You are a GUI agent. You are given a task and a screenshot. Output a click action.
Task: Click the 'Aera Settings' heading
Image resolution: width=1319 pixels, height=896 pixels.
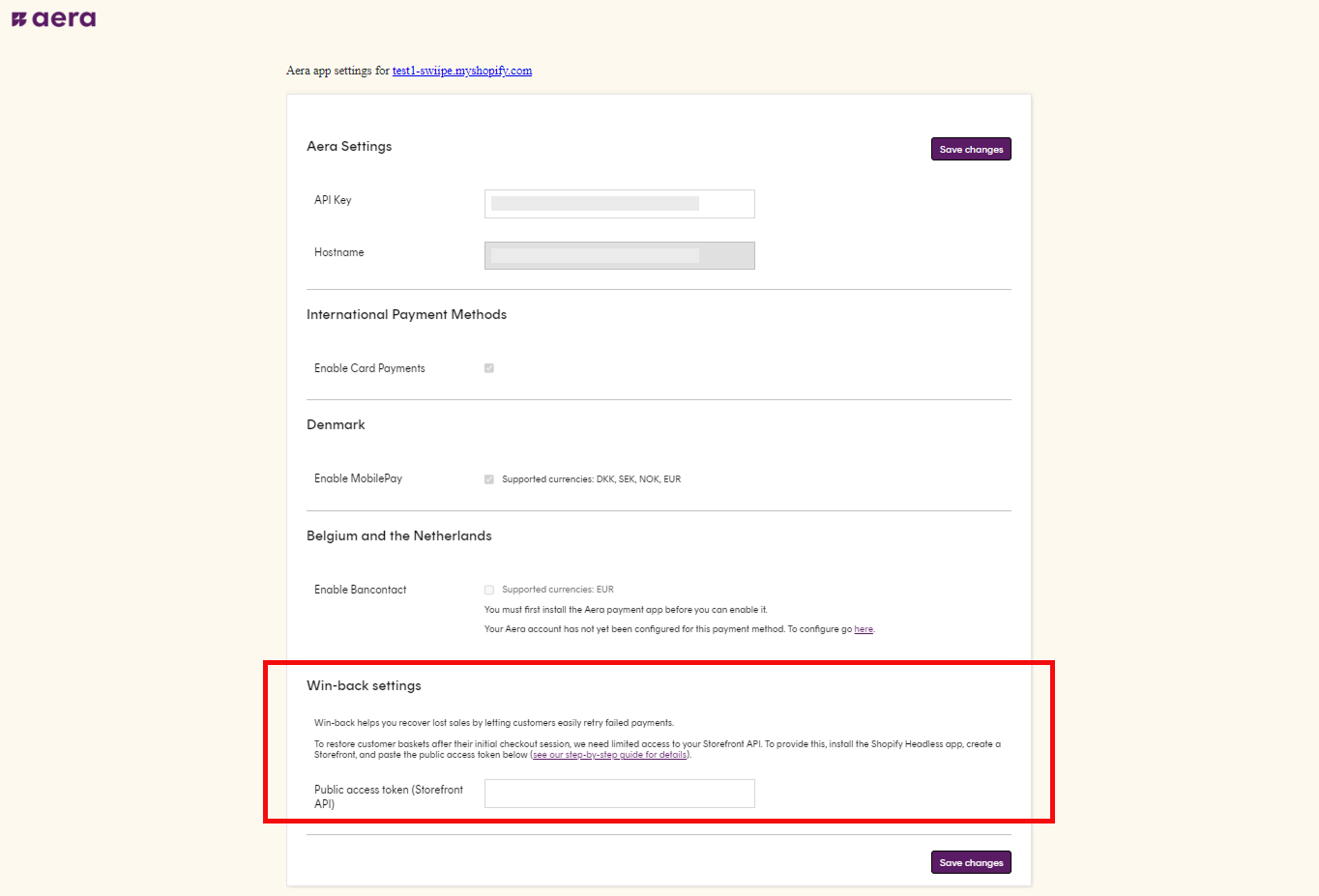tap(349, 146)
